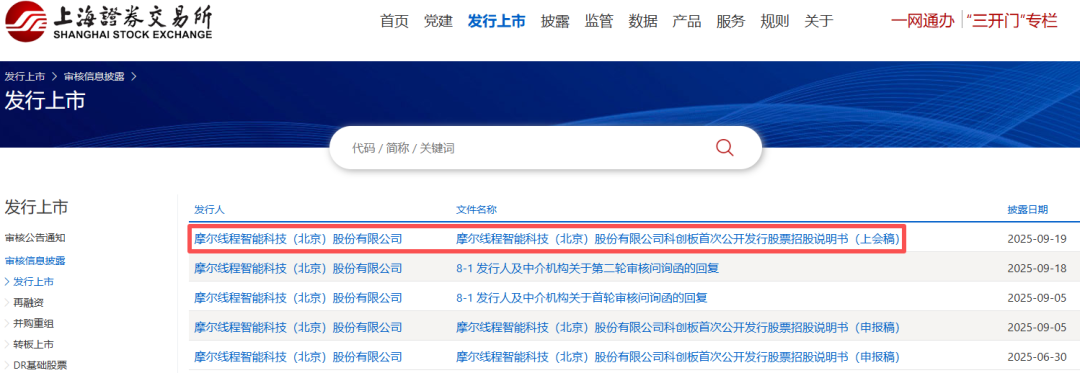Expand 发行上市 sidebar sub-item
Viewport: 1080px width, 373px height.
coord(33,281)
